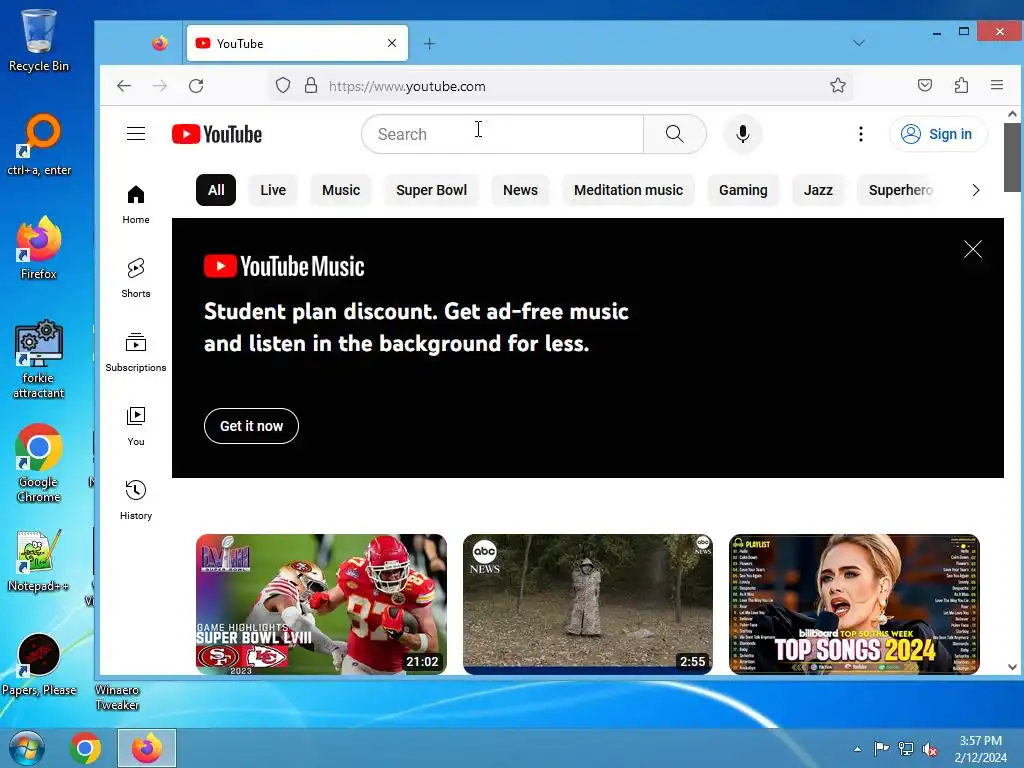Click the page vertical scrollbar thumb

(1012, 157)
